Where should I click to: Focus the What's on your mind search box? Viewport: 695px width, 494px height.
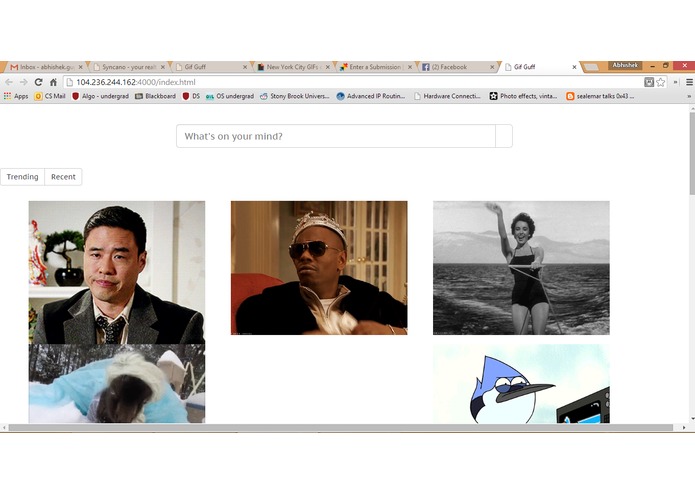pyautogui.click(x=336, y=136)
